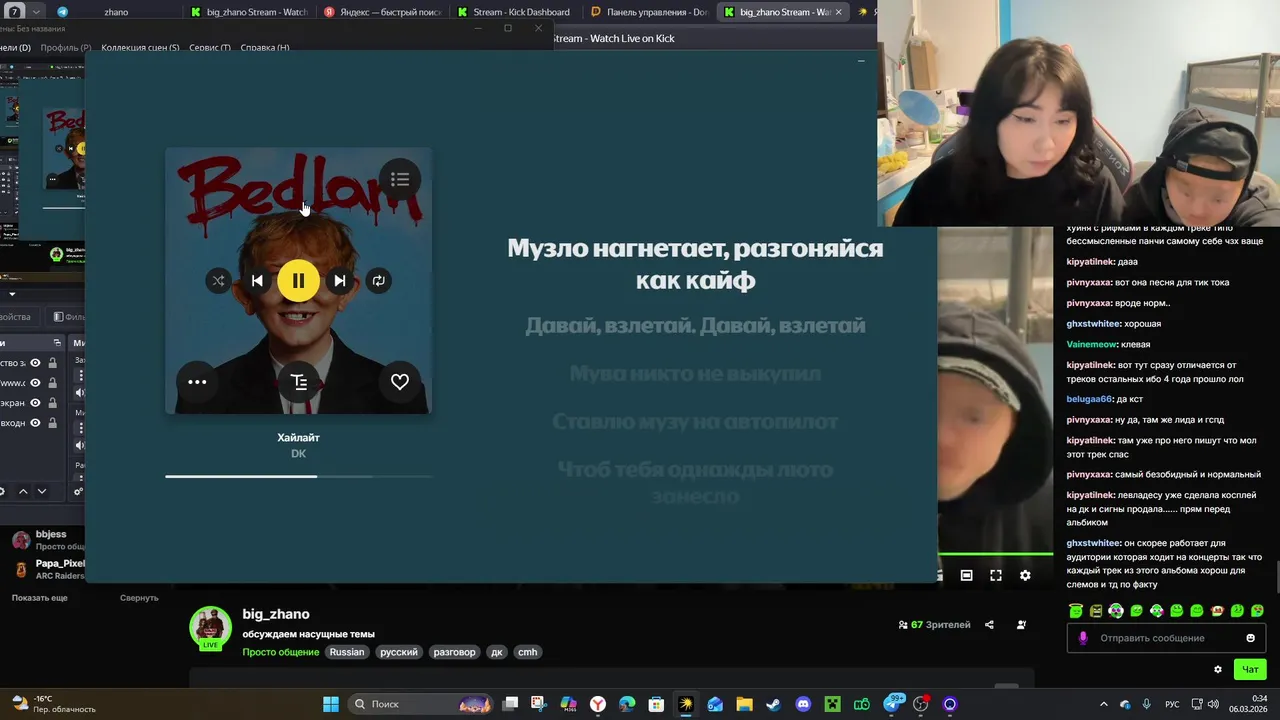
Task: Show hidden system tray icons
Action: [1104, 704]
